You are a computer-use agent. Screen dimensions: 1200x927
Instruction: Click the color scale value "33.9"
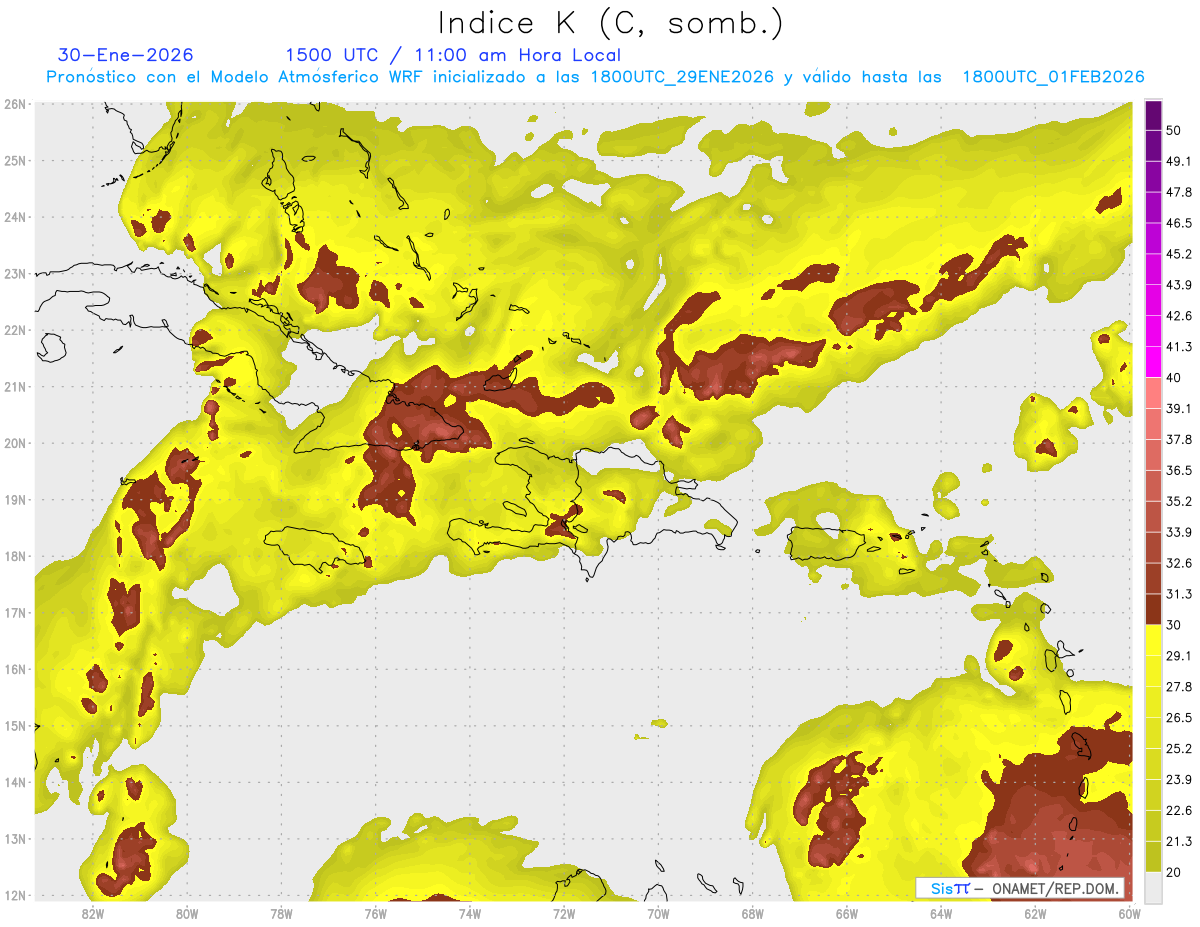[x=1179, y=532]
